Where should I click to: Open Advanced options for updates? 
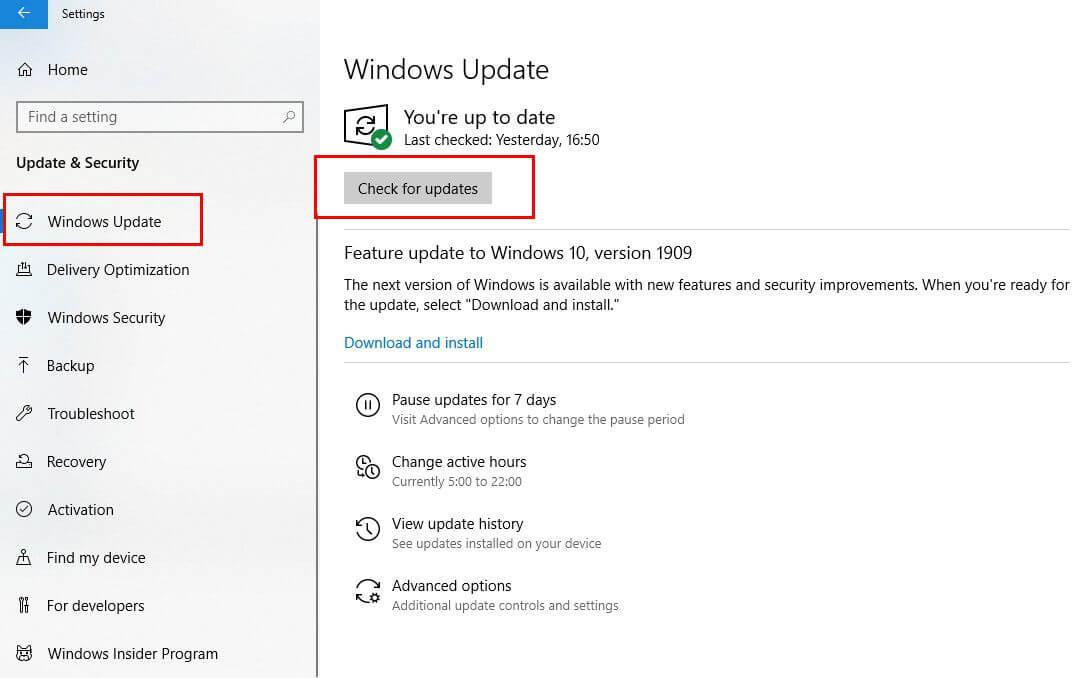[451, 586]
